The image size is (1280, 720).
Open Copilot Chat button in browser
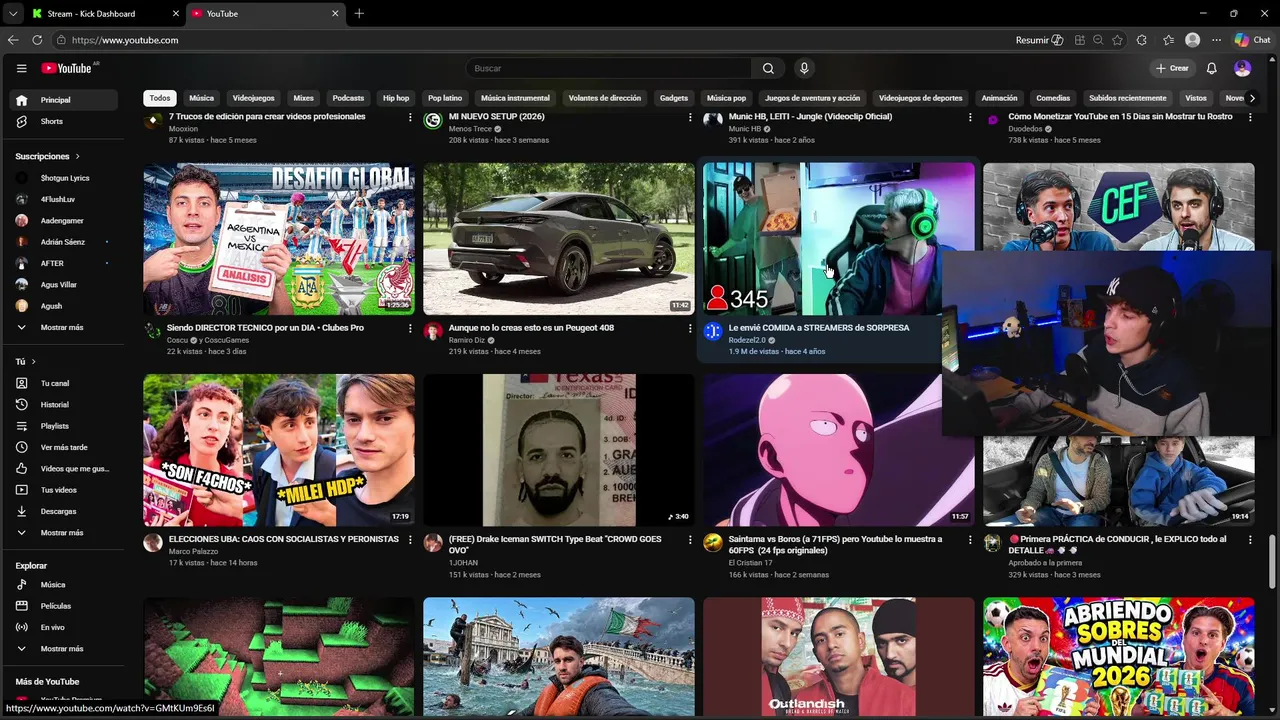point(1252,40)
